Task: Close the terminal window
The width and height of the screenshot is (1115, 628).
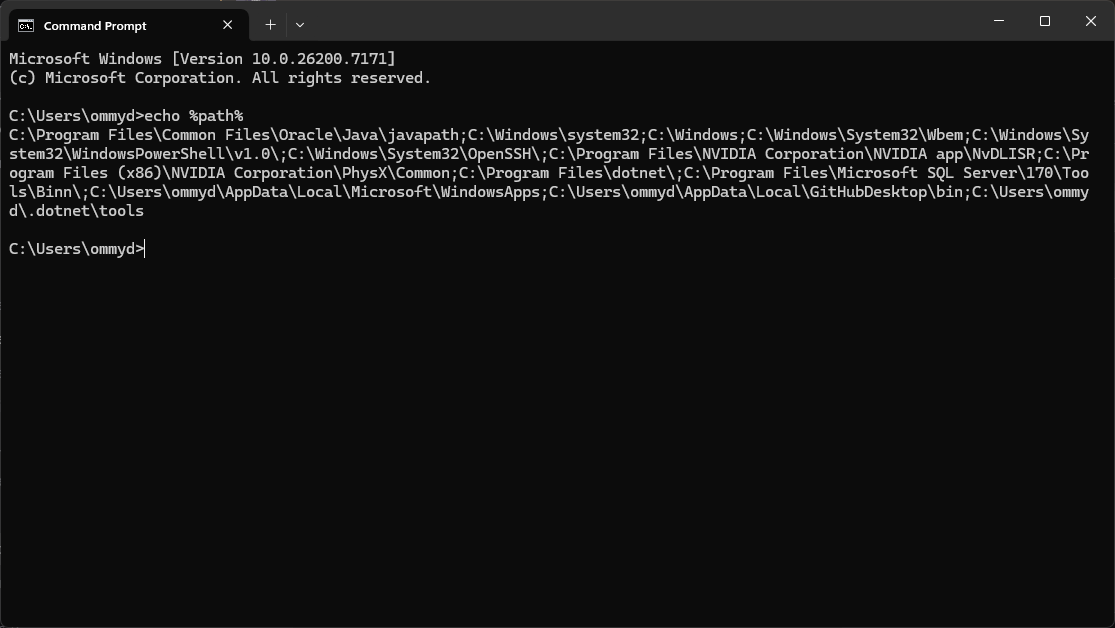Action: coord(1090,21)
